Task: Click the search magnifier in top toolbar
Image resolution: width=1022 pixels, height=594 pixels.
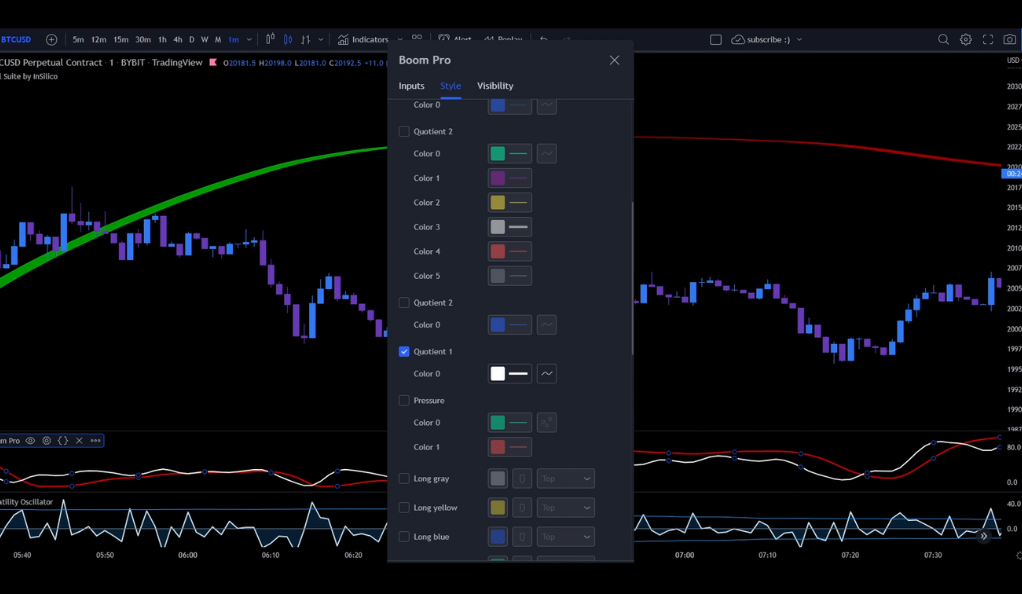Action: pos(943,40)
